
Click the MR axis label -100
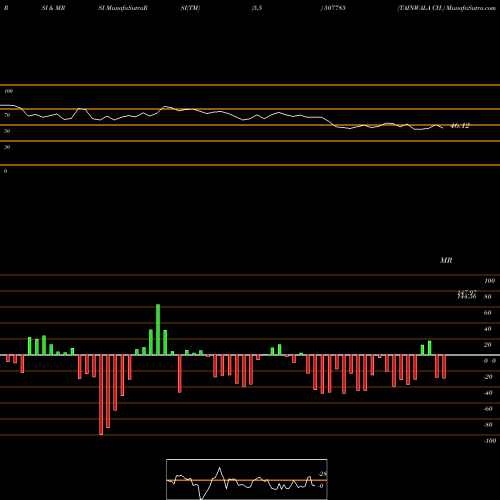tap(490, 441)
